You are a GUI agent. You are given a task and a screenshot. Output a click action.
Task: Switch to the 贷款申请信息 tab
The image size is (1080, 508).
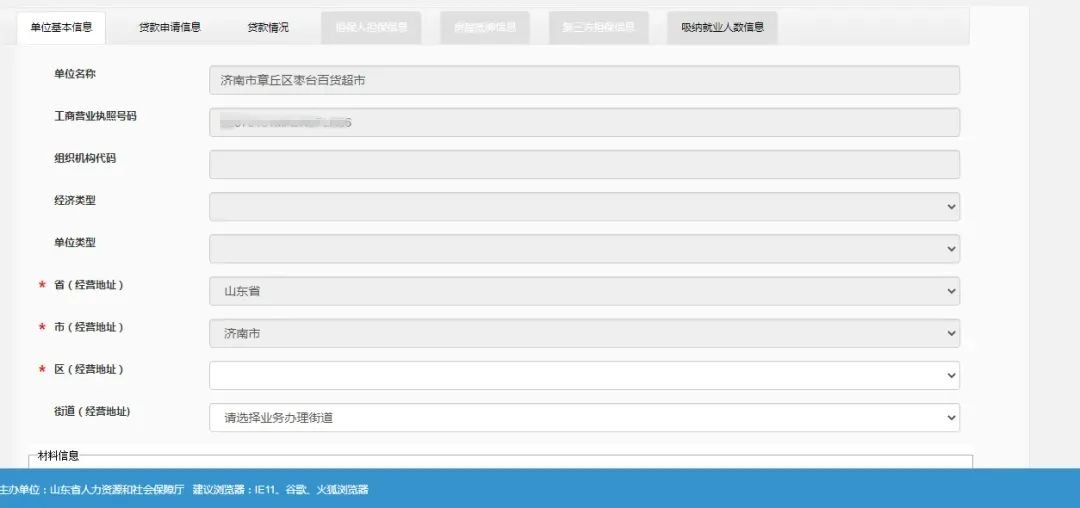[x=169, y=27]
